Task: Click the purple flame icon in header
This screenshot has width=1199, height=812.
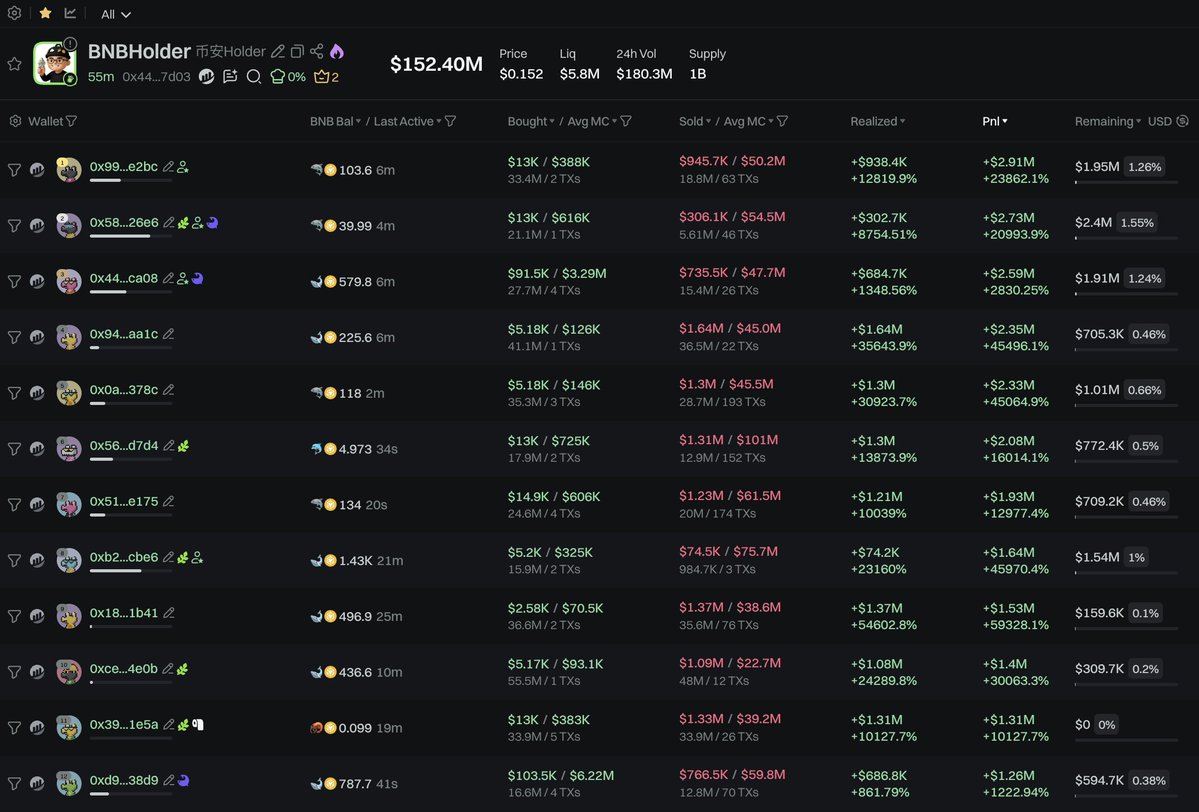Action: [x=336, y=51]
